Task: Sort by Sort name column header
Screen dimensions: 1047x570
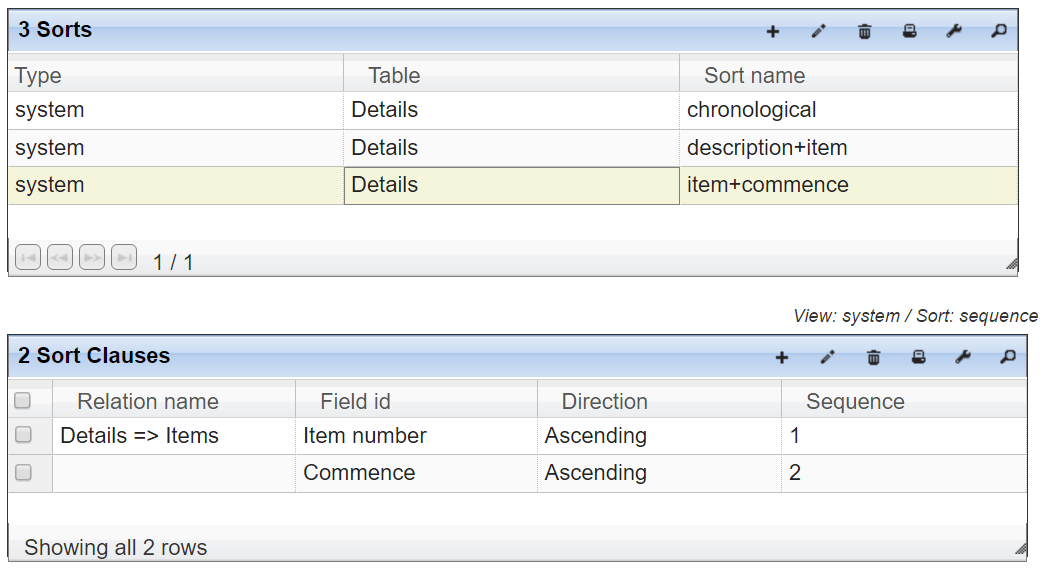Action: tap(849, 75)
